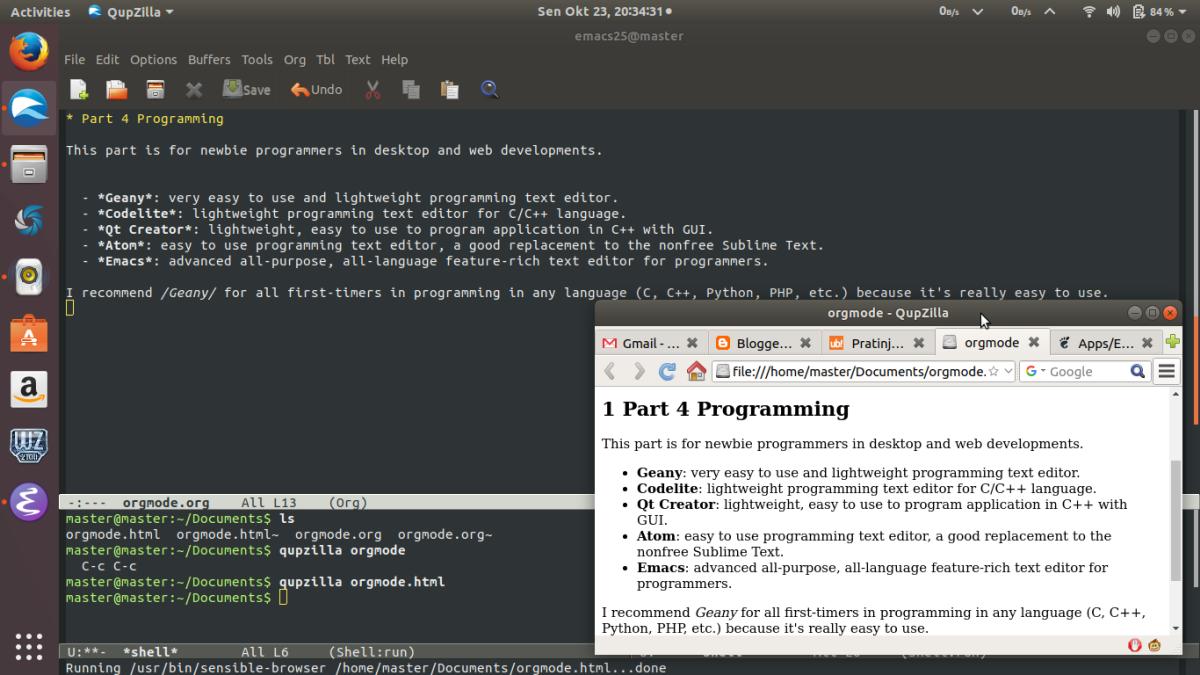1200x675 pixels.
Task: Reload the orgmode page
Action: pos(667,371)
